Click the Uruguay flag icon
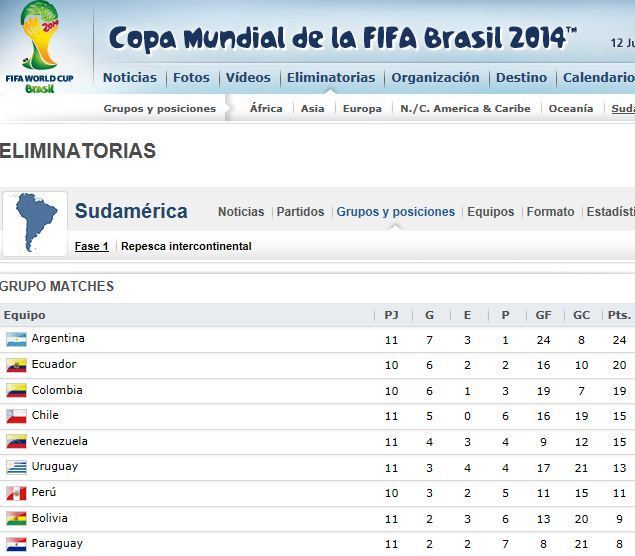 click(x=16, y=467)
